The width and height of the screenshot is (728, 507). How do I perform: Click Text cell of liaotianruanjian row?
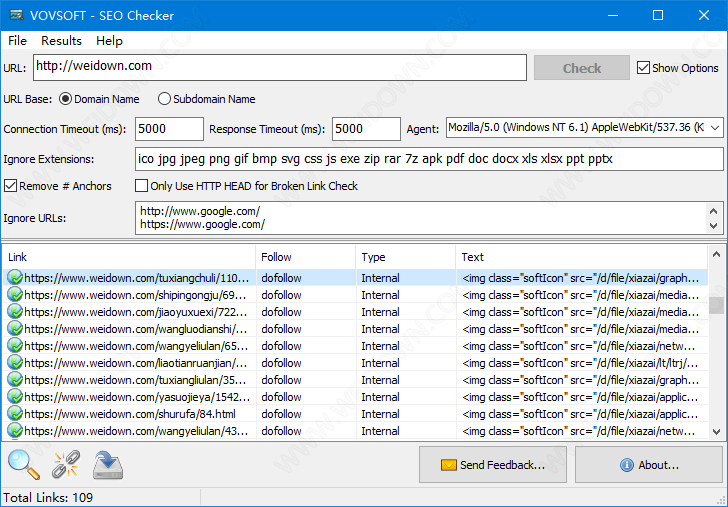(x=580, y=363)
